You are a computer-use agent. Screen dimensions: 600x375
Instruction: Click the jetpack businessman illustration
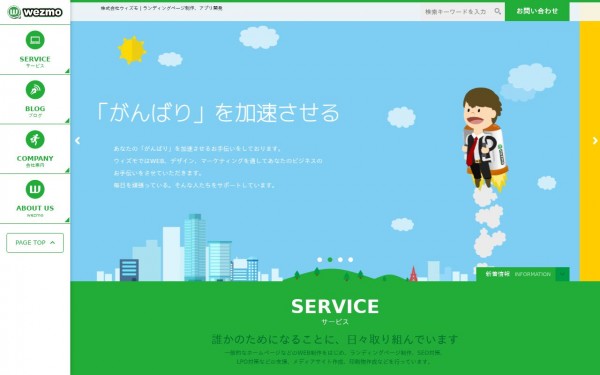[484, 140]
